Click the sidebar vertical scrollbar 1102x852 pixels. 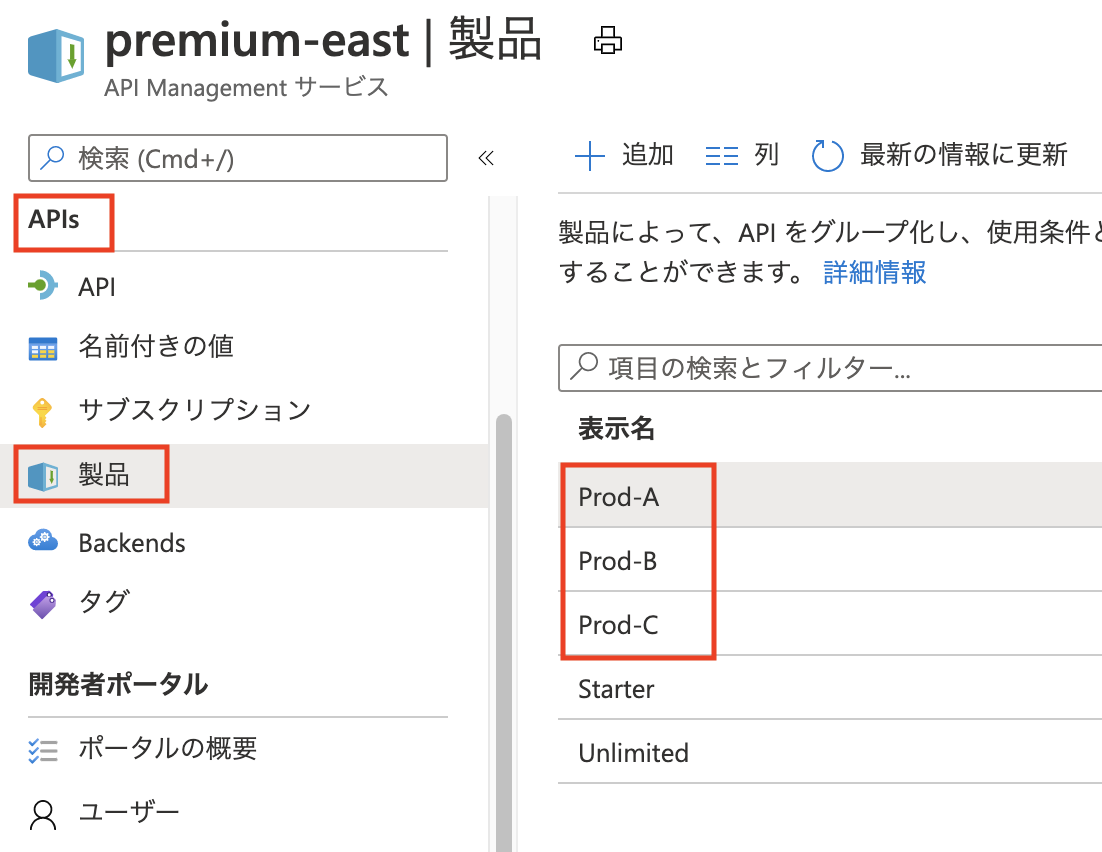coord(503,633)
